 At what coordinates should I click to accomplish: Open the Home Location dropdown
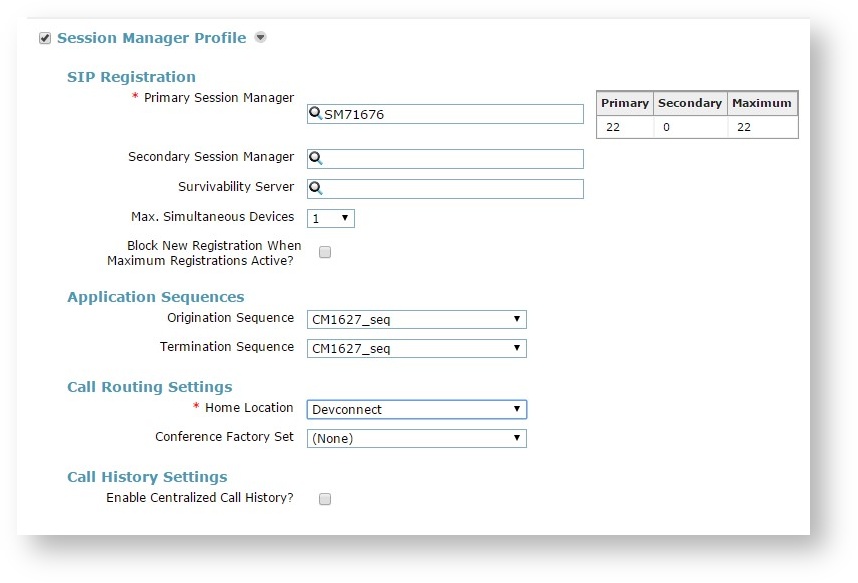416,409
